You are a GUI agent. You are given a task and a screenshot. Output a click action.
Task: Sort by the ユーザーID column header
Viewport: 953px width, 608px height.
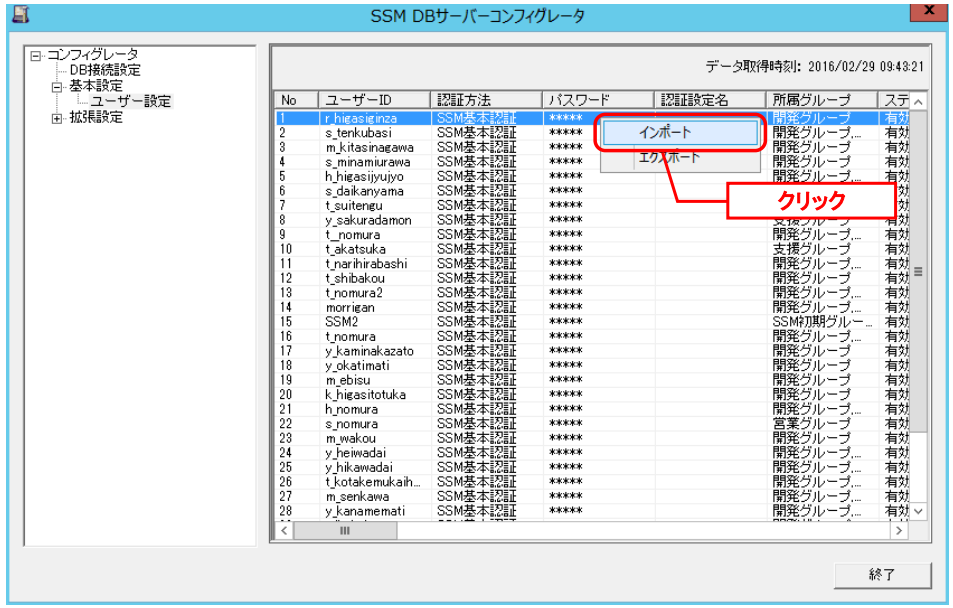[x=374, y=100]
